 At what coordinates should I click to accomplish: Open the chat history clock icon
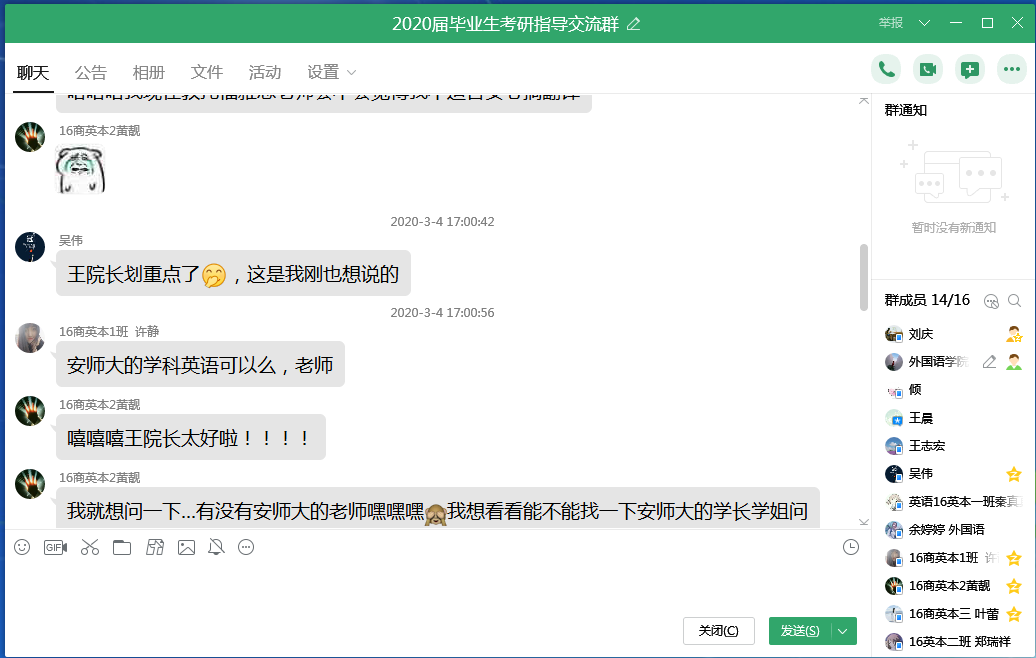click(851, 547)
